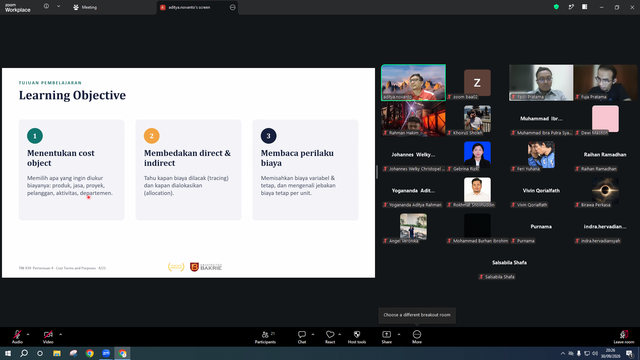The width and height of the screenshot is (640, 360).
Task: Select Puja Pratama's video tile
Action: point(605,82)
